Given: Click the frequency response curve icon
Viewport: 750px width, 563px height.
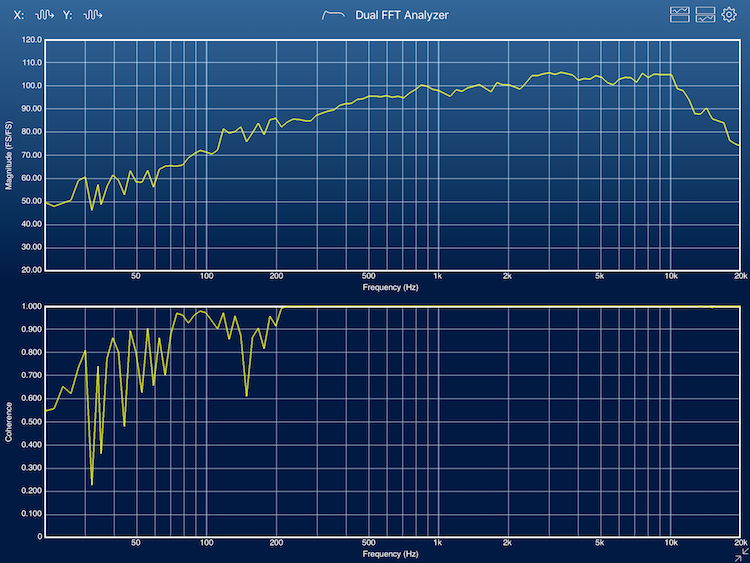Looking at the screenshot, I should coord(333,15).
